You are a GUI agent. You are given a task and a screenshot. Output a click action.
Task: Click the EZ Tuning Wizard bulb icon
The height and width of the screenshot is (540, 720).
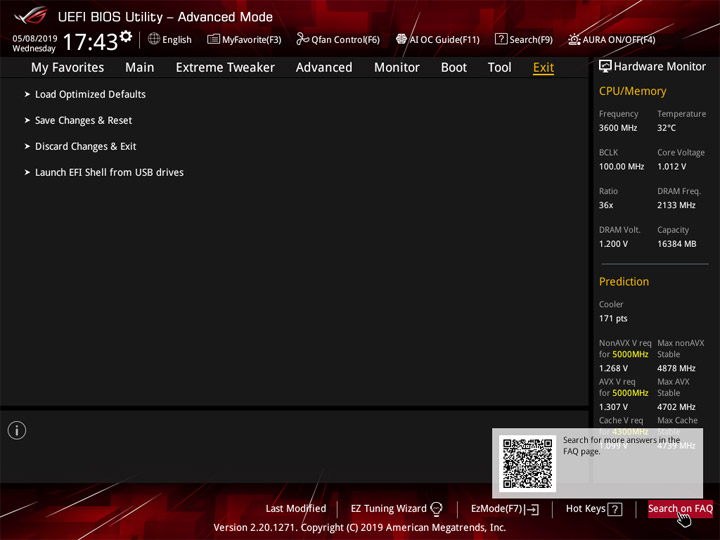click(x=436, y=509)
